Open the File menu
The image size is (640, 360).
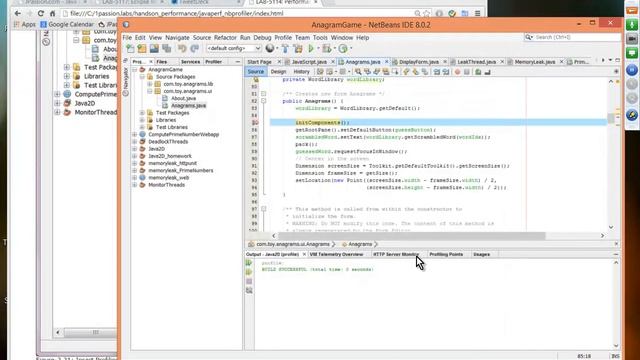[x=127, y=38]
